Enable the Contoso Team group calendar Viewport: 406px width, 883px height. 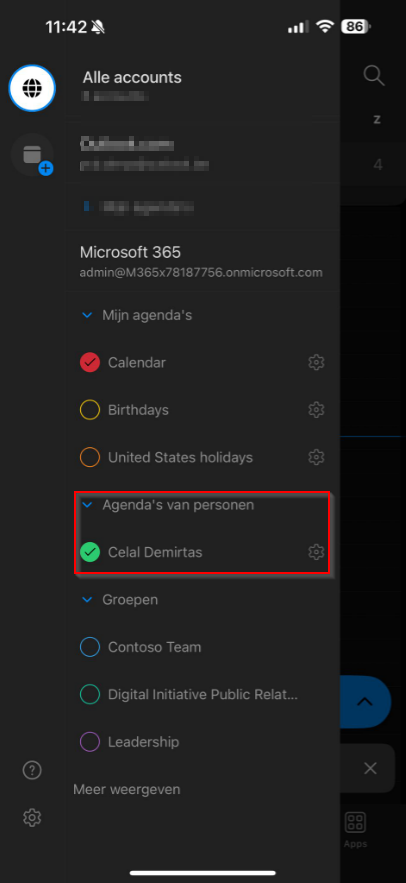click(x=90, y=647)
